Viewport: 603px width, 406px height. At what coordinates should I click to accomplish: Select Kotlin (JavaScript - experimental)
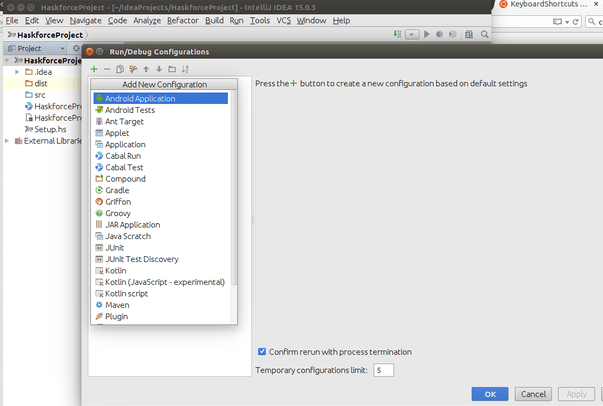coord(161,282)
